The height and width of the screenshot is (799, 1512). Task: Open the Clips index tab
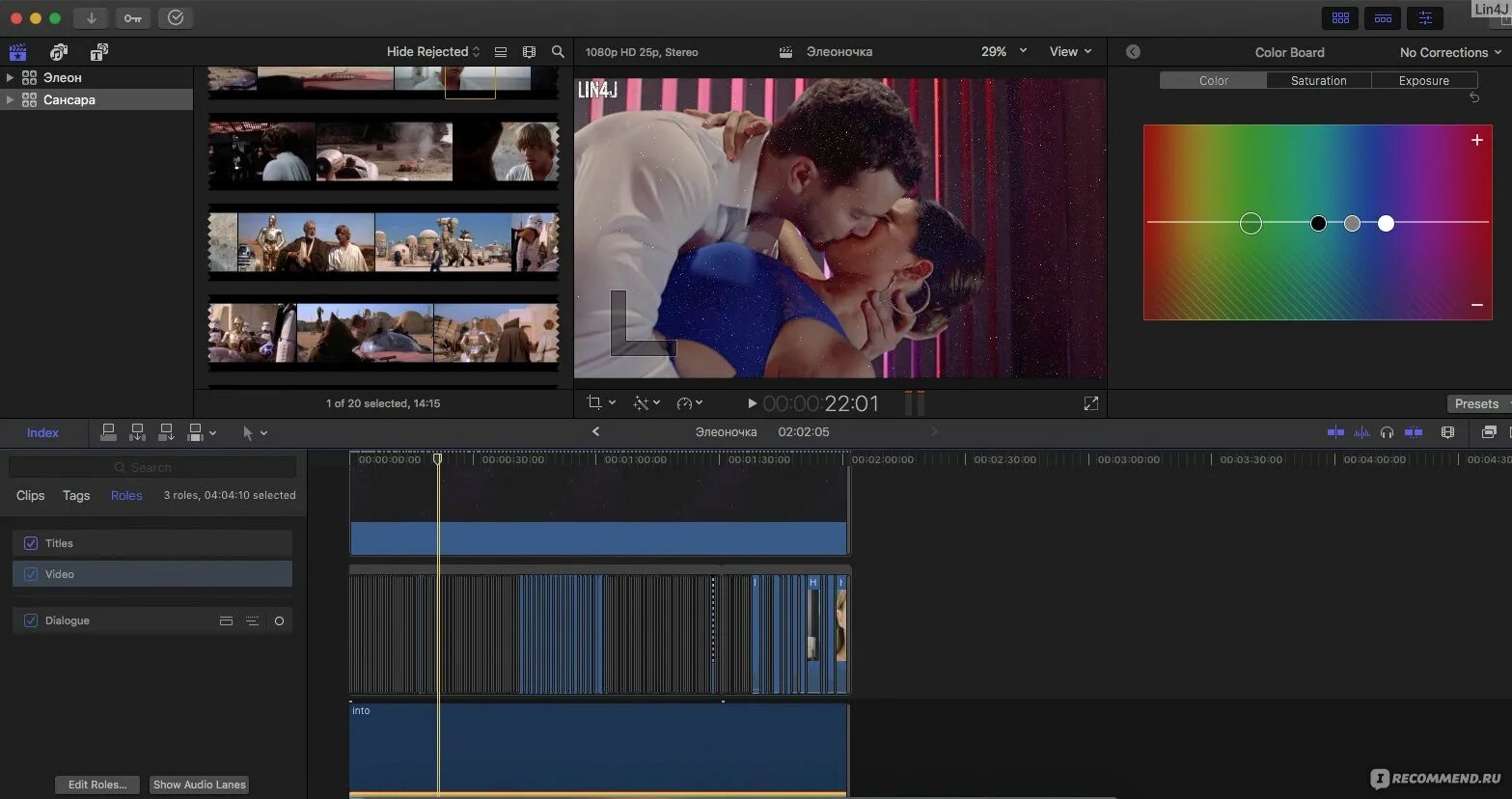pyautogui.click(x=30, y=495)
